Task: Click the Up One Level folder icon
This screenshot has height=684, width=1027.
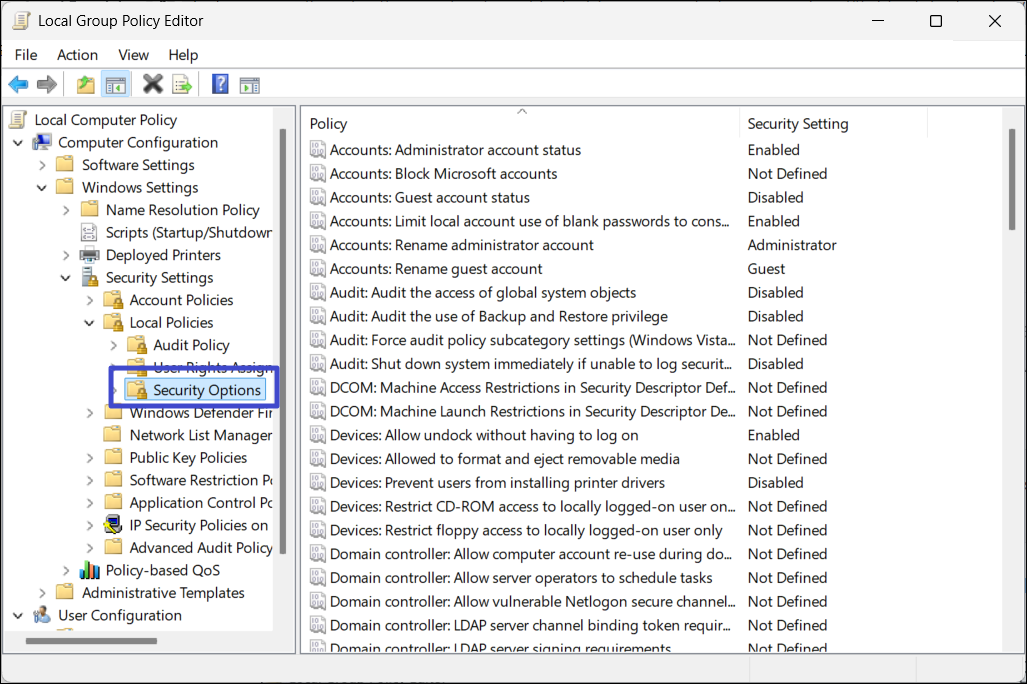Action: click(x=86, y=85)
